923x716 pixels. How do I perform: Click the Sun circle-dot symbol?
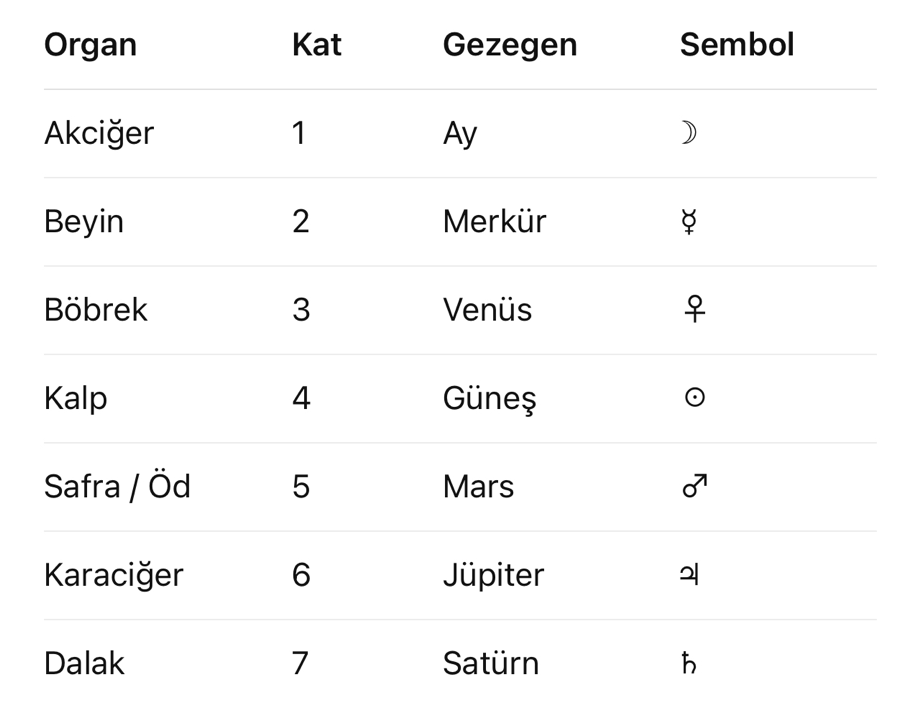tap(694, 398)
